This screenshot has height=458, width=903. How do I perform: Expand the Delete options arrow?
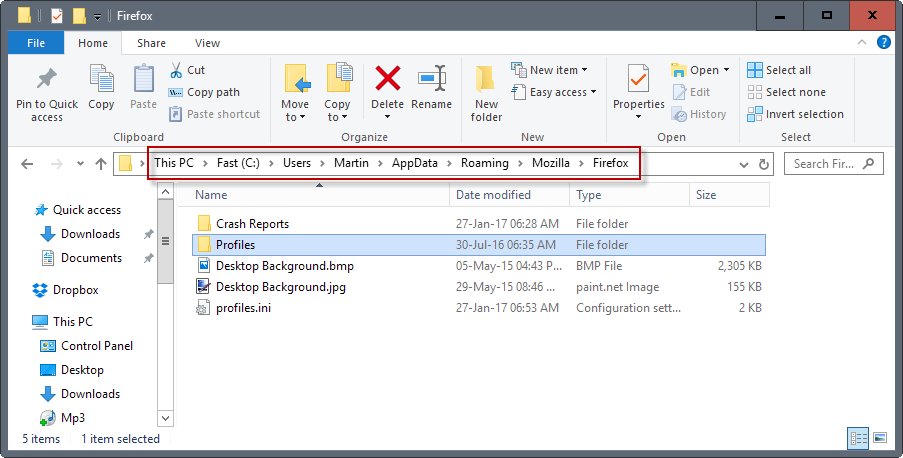(x=388, y=117)
